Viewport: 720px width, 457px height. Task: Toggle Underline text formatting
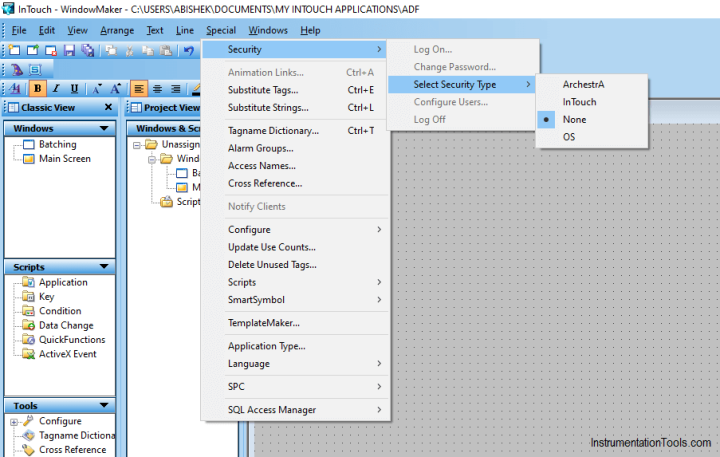[x=74, y=88]
